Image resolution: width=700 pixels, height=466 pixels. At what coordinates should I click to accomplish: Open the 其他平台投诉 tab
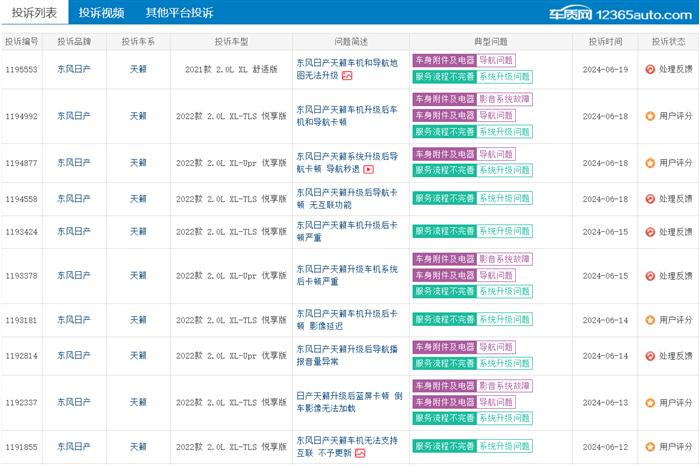179,13
